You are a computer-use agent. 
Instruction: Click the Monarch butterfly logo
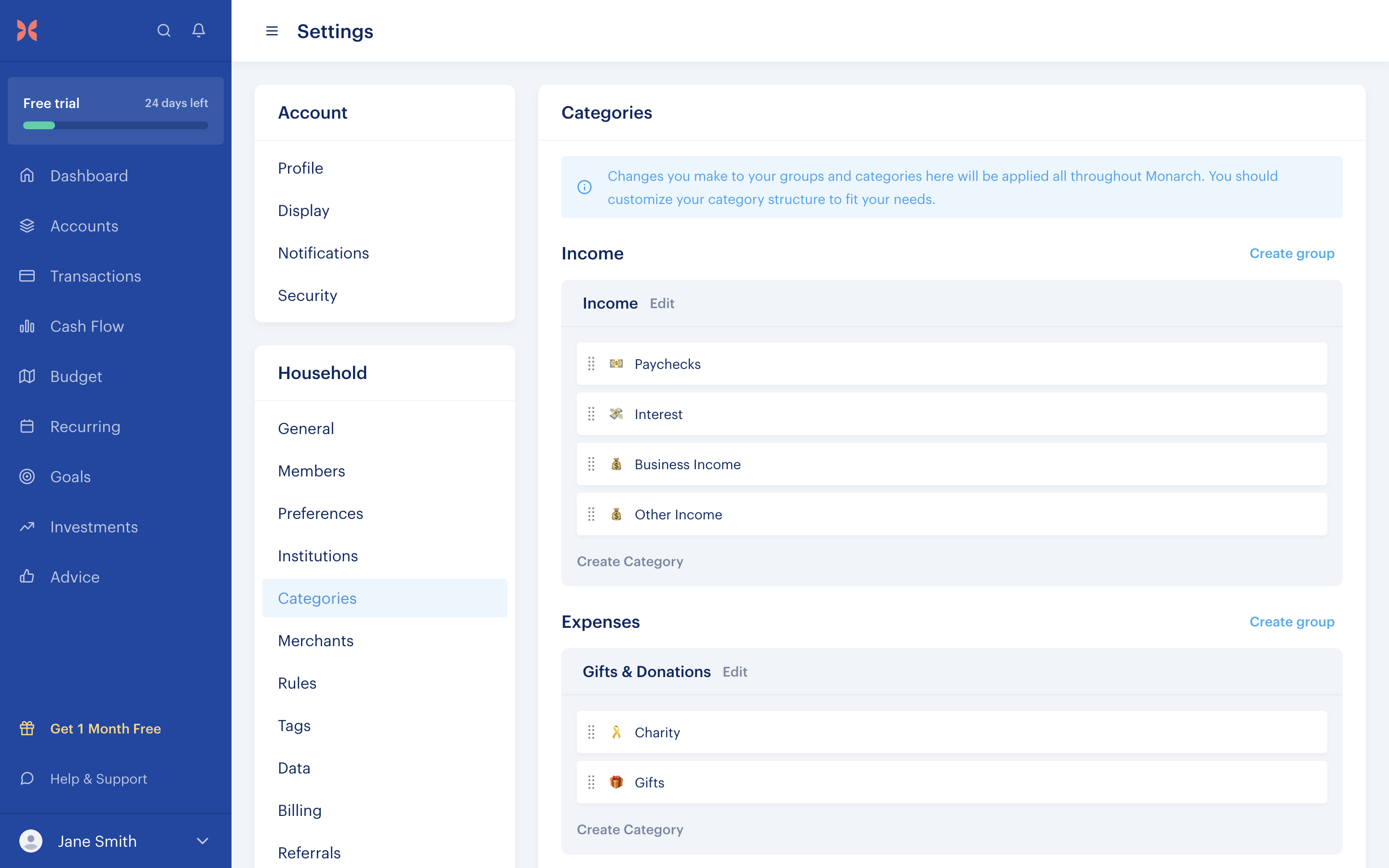[27, 30]
